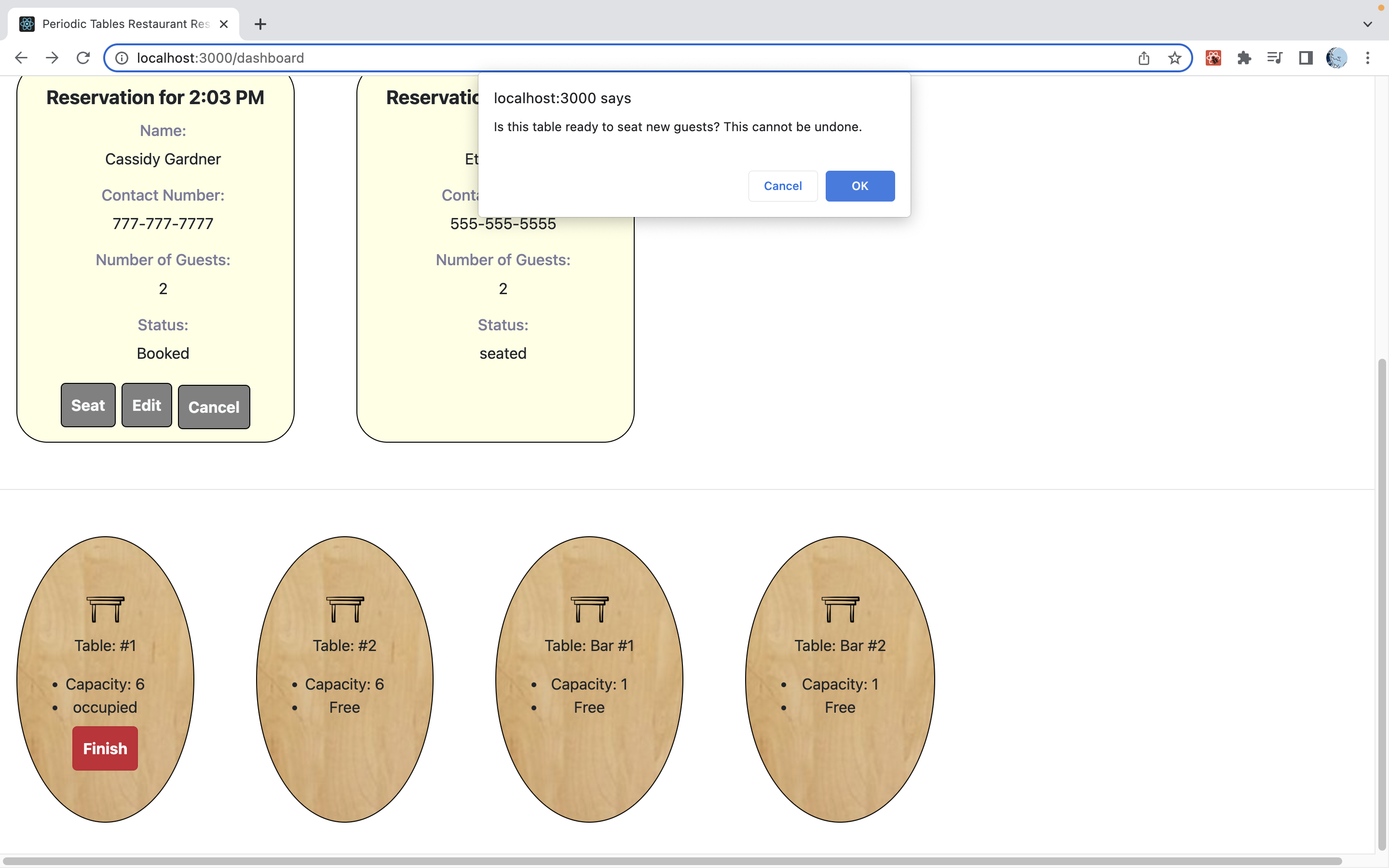Open the Chrome three-dot menu
Image resolution: width=1389 pixels, height=868 pixels.
[x=1368, y=57]
